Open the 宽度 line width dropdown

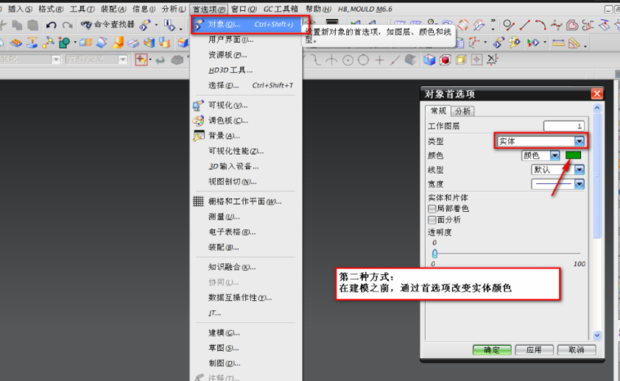(558, 184)
